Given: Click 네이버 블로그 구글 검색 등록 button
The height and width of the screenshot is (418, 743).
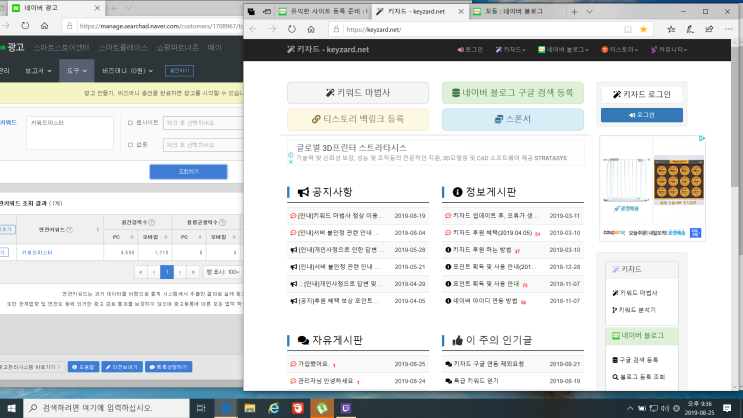Looking at the screenshot, I should coord(513,92).
